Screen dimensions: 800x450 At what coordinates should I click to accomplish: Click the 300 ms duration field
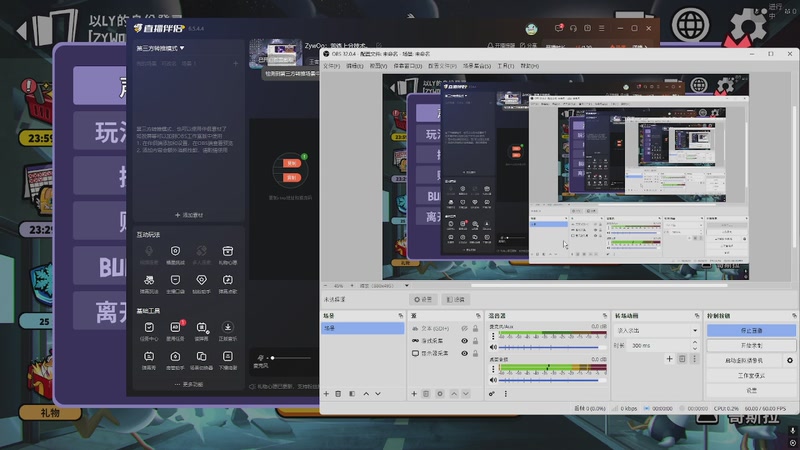658,345
